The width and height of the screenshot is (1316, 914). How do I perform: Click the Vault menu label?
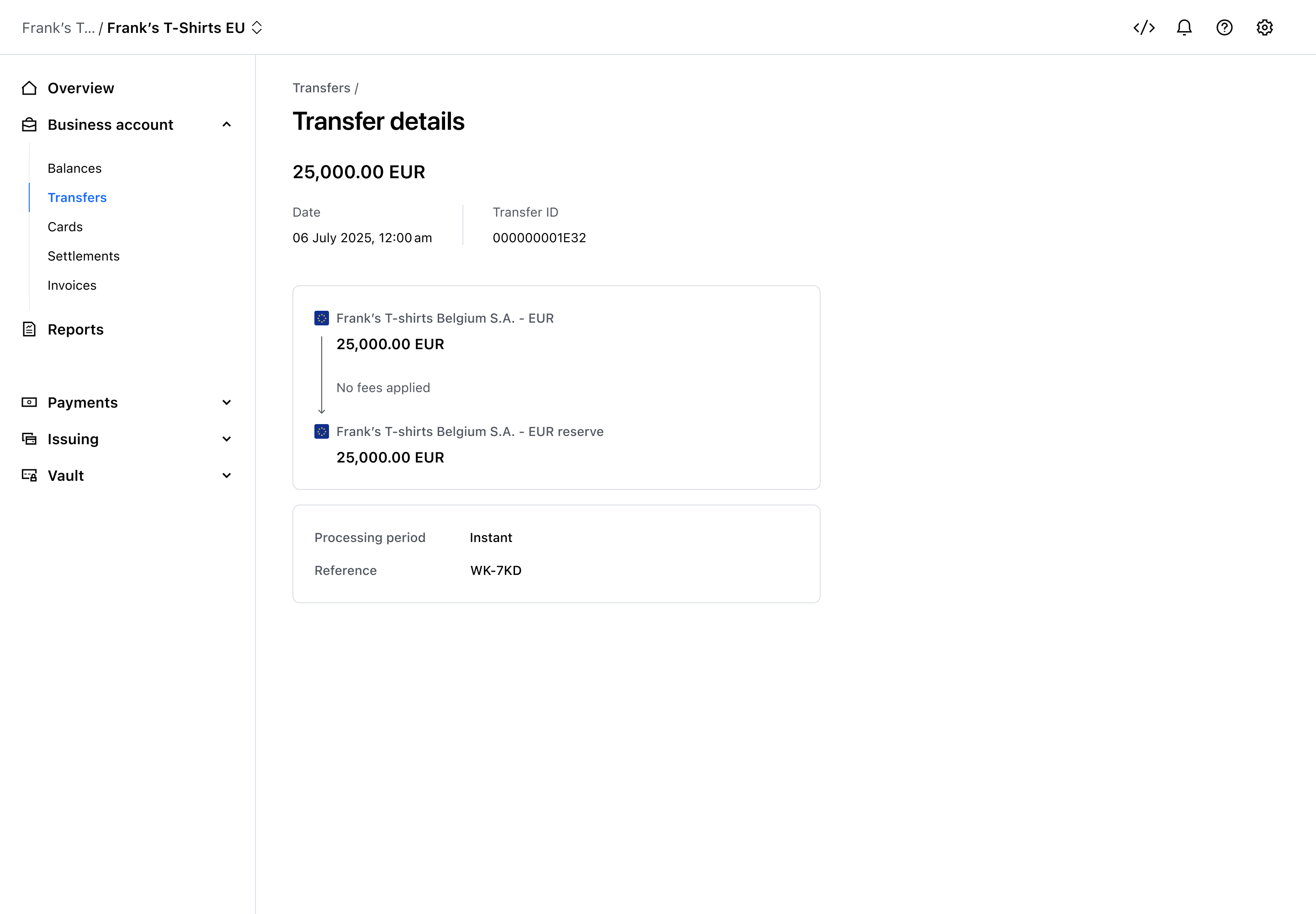tap(66, 475)
